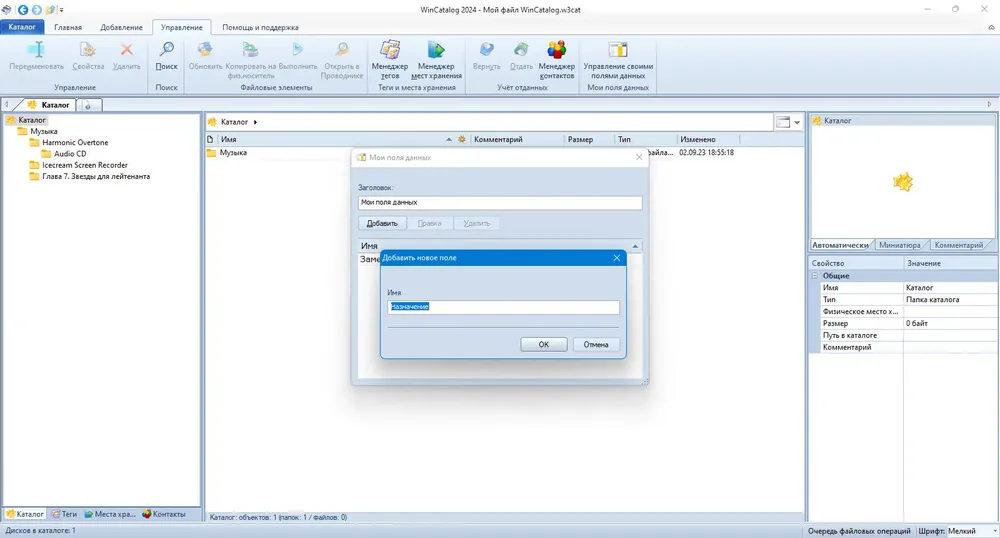Click Очередь файловых операций in status bar
The height and width of the screenshot is (538, 1000).
(859, 531)
